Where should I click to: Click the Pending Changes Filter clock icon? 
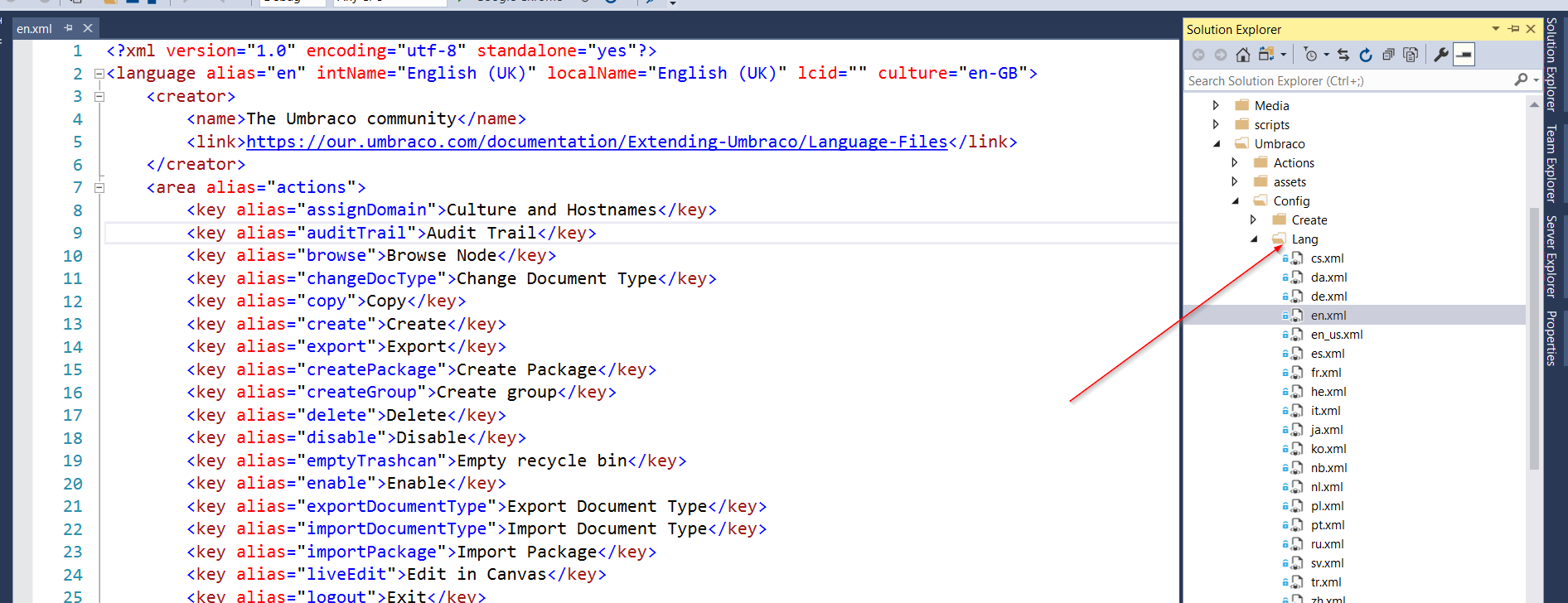click(x=1310, y=55)
